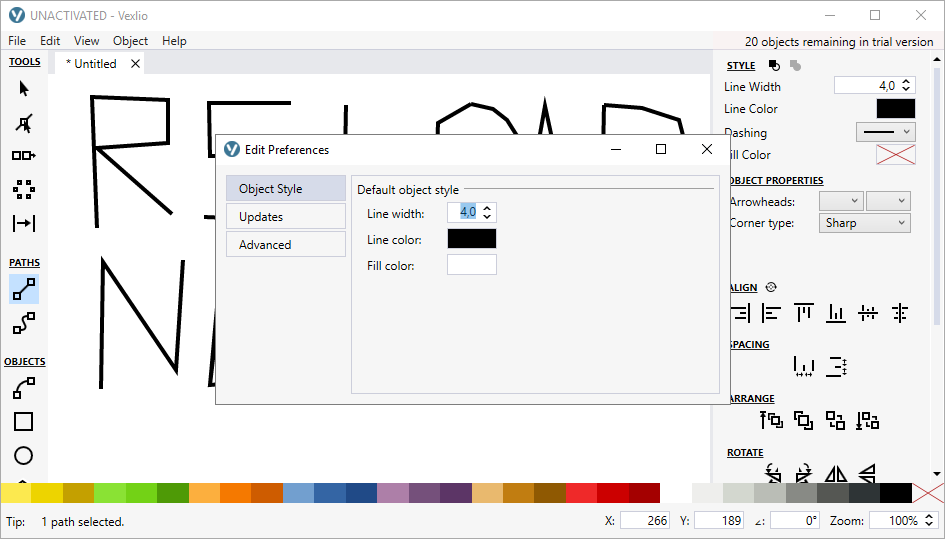Open the Help menu
This screenshot has height=539, width=945.
tap(174, 40)
